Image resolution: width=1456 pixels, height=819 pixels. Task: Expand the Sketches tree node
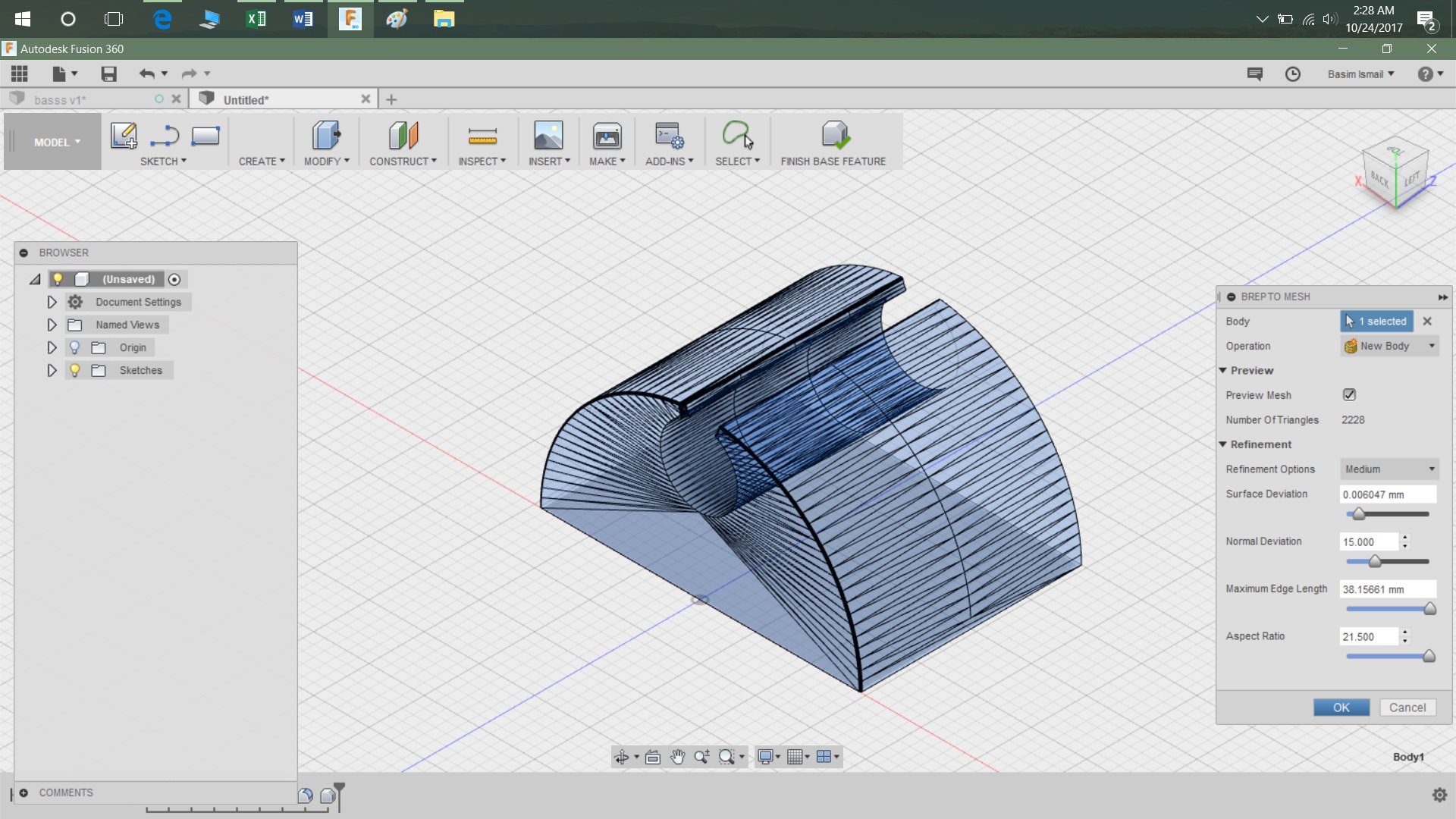[x=52, y=370]
